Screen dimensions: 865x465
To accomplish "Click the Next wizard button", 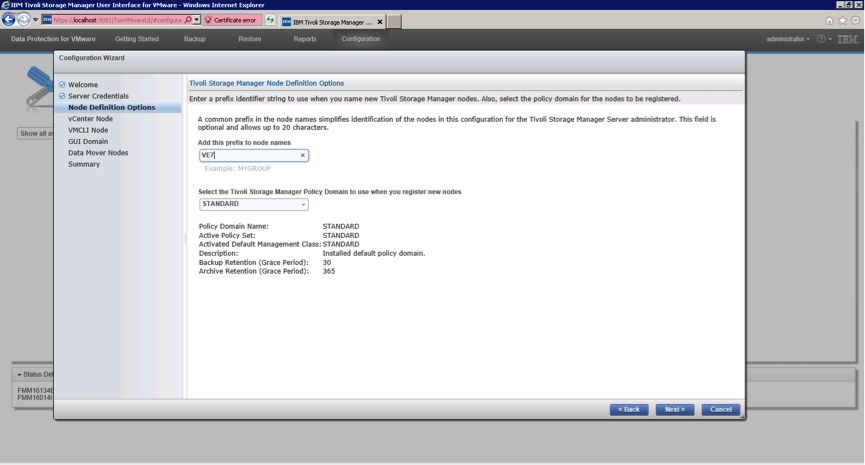I will (x=675, y=409).
